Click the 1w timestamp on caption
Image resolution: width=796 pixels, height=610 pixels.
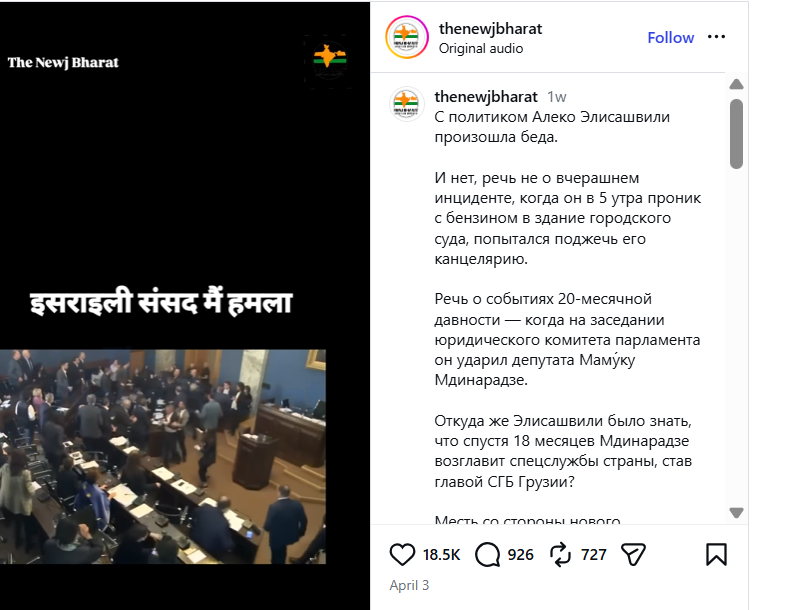coord(556,97)
